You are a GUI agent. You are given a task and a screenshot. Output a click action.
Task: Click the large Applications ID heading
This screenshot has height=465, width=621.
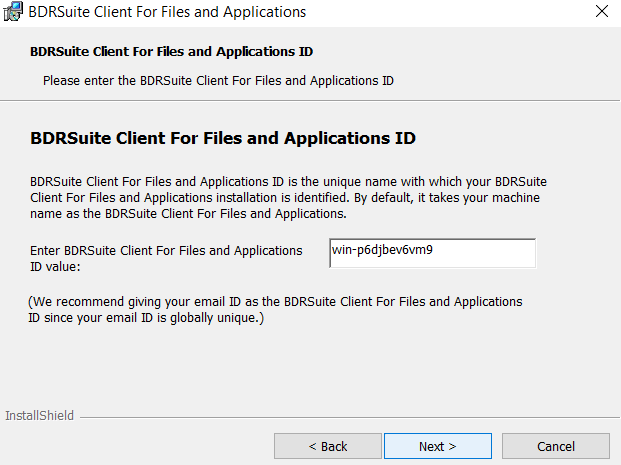pyautogui.click(x=223, y=138)
